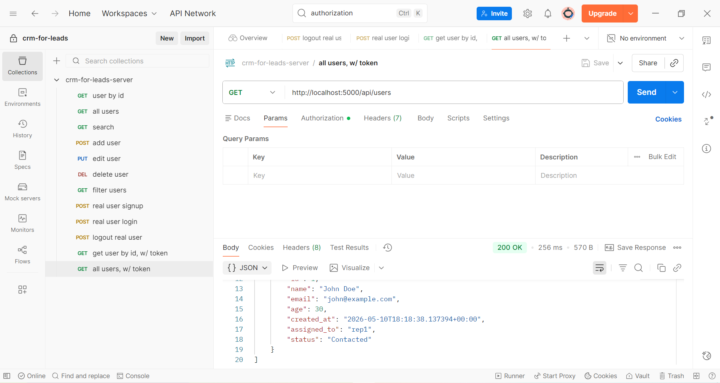Switch to the Scripts tab
720x383 pixels.
[458, 118]
